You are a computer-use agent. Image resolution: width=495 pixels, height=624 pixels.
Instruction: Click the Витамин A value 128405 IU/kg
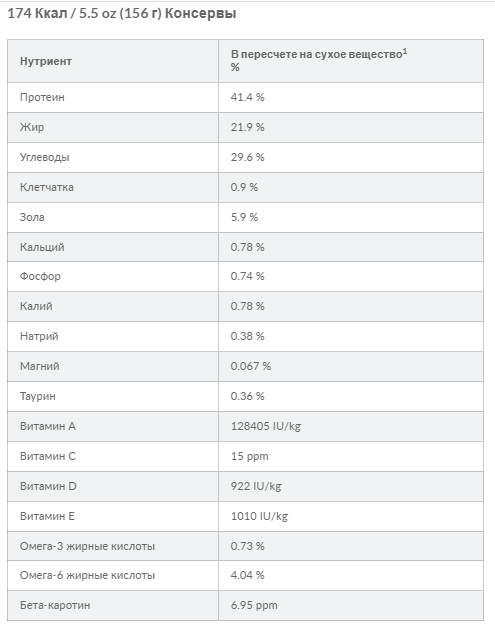click(266, 426)
